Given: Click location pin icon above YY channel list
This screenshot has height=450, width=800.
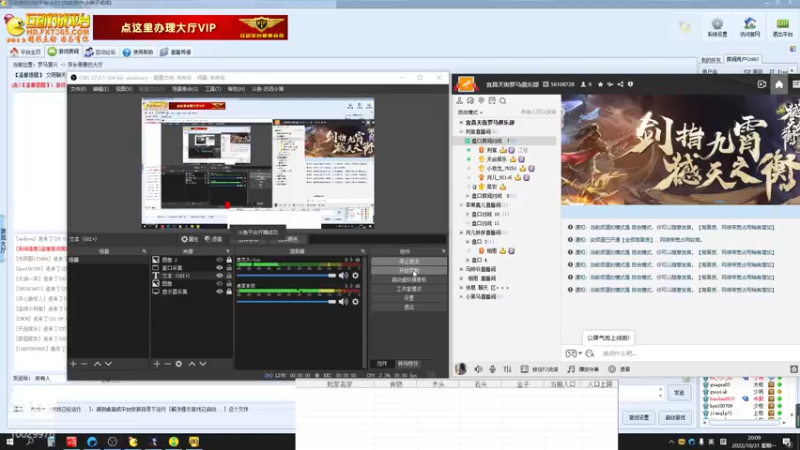Looking at the screenshot, I should (481, 101).
